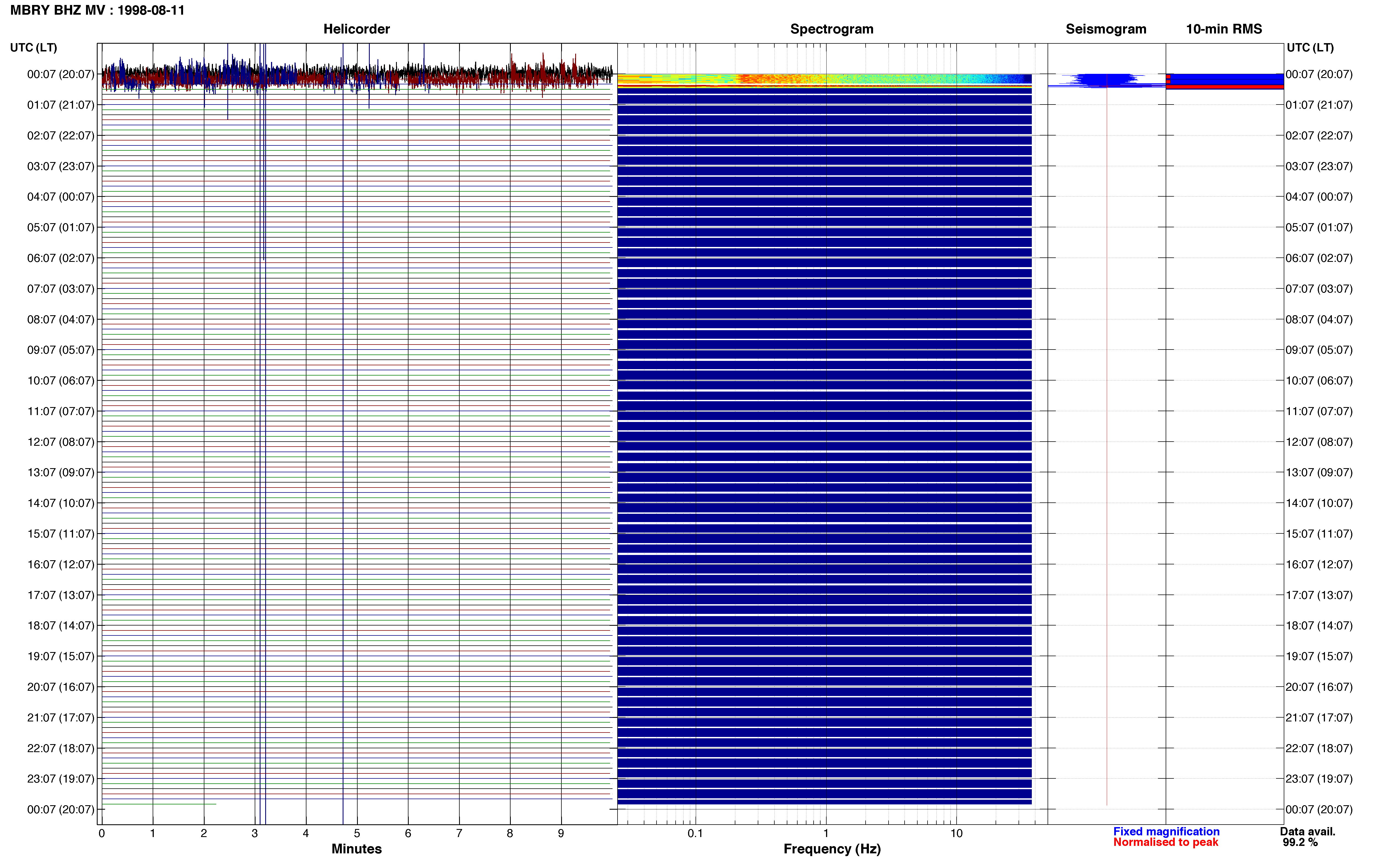Image resolution: width=1388 pixels, height=868 pixels.
Task: Click the left 'UTC (LT)' axis label
Action: [34, 48]
